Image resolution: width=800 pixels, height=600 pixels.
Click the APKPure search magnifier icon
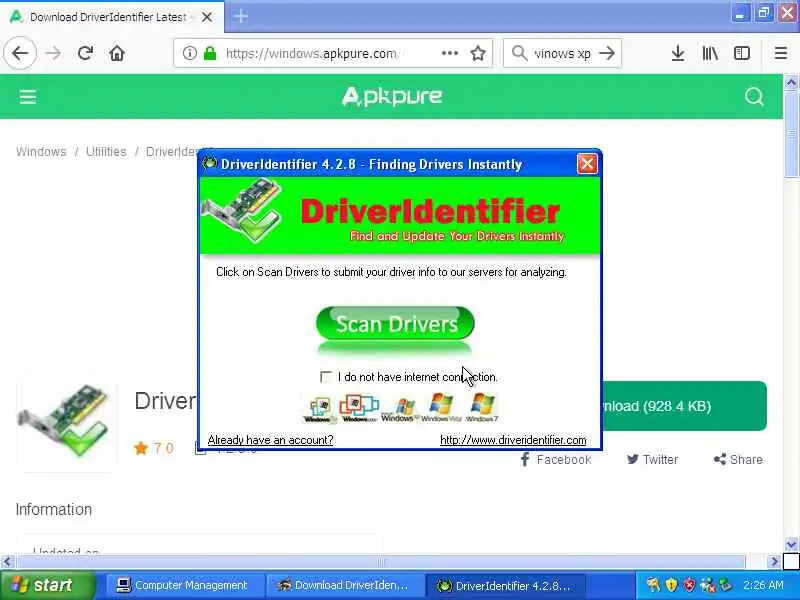click(x=754, y=96)
